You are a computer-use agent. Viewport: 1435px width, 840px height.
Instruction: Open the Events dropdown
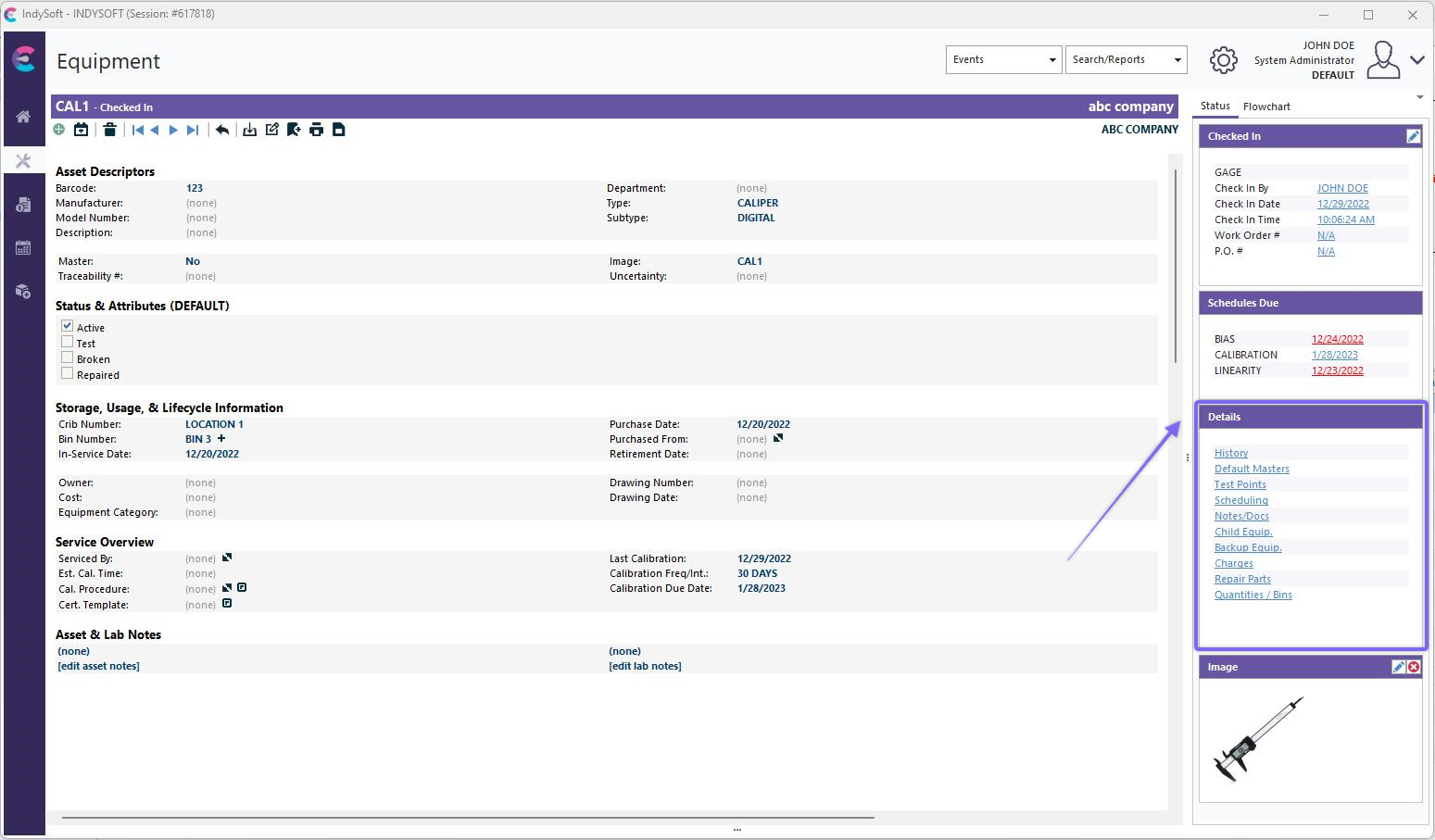pyautogui.click(x=1003, y=59)
